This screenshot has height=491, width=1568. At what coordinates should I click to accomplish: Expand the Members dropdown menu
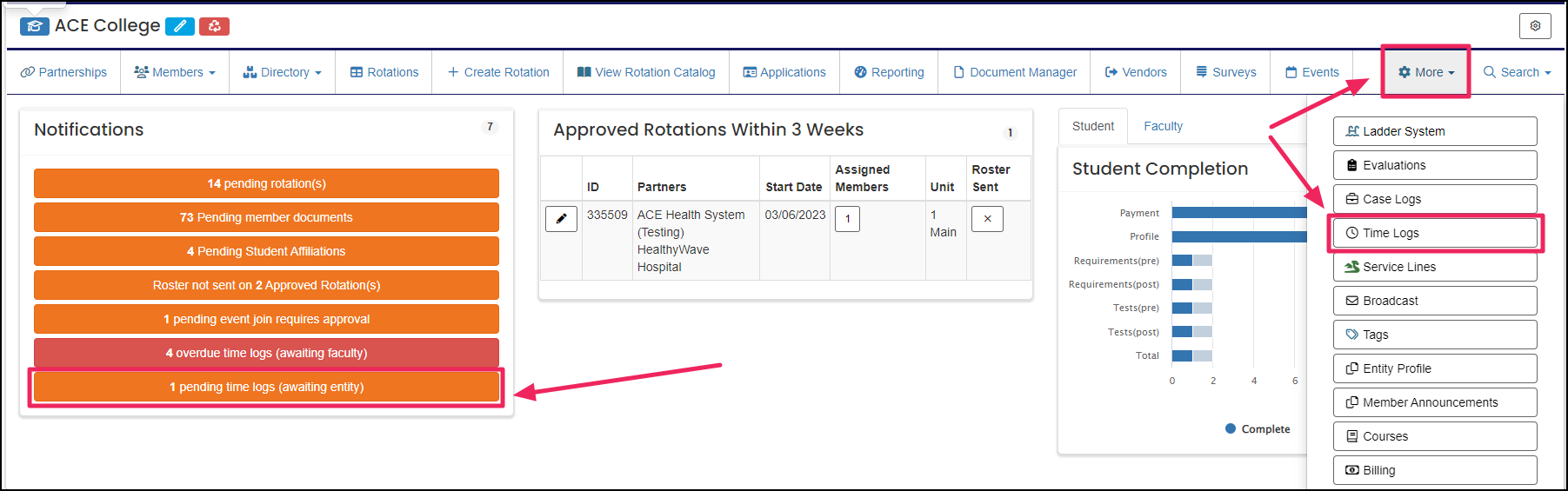tap(175, 72)
